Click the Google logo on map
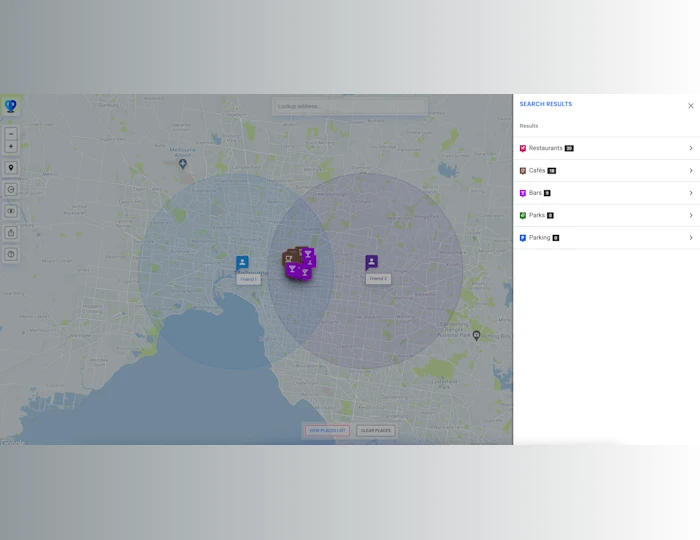 12,442
